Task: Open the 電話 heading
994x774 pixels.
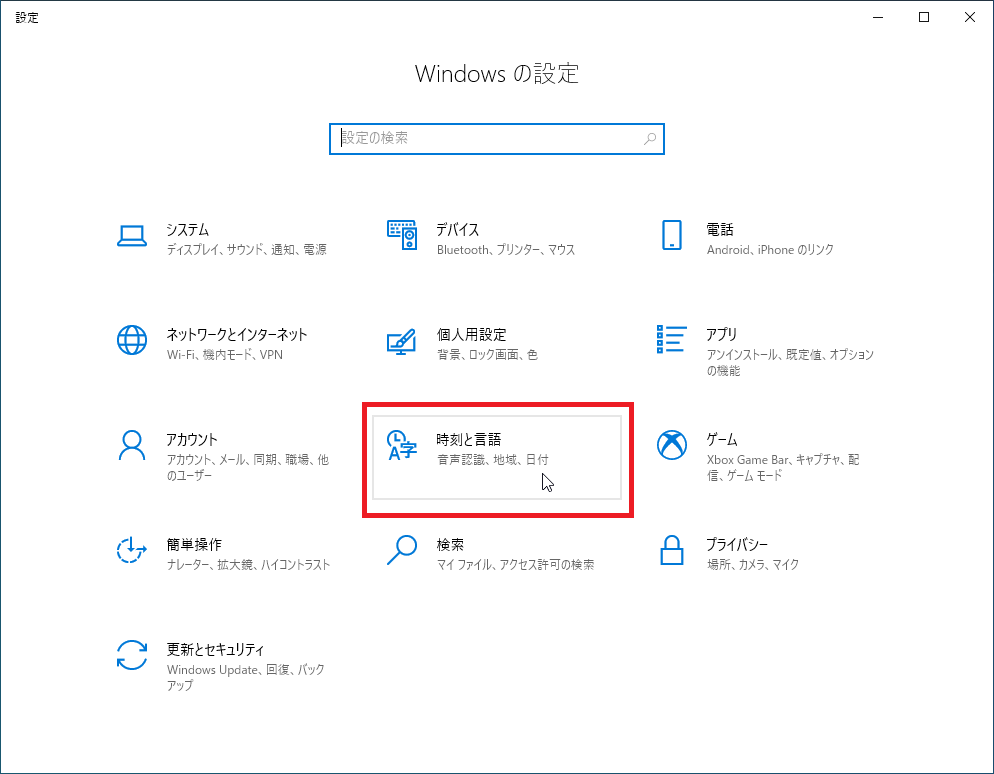Action: (x=720, y=229)
